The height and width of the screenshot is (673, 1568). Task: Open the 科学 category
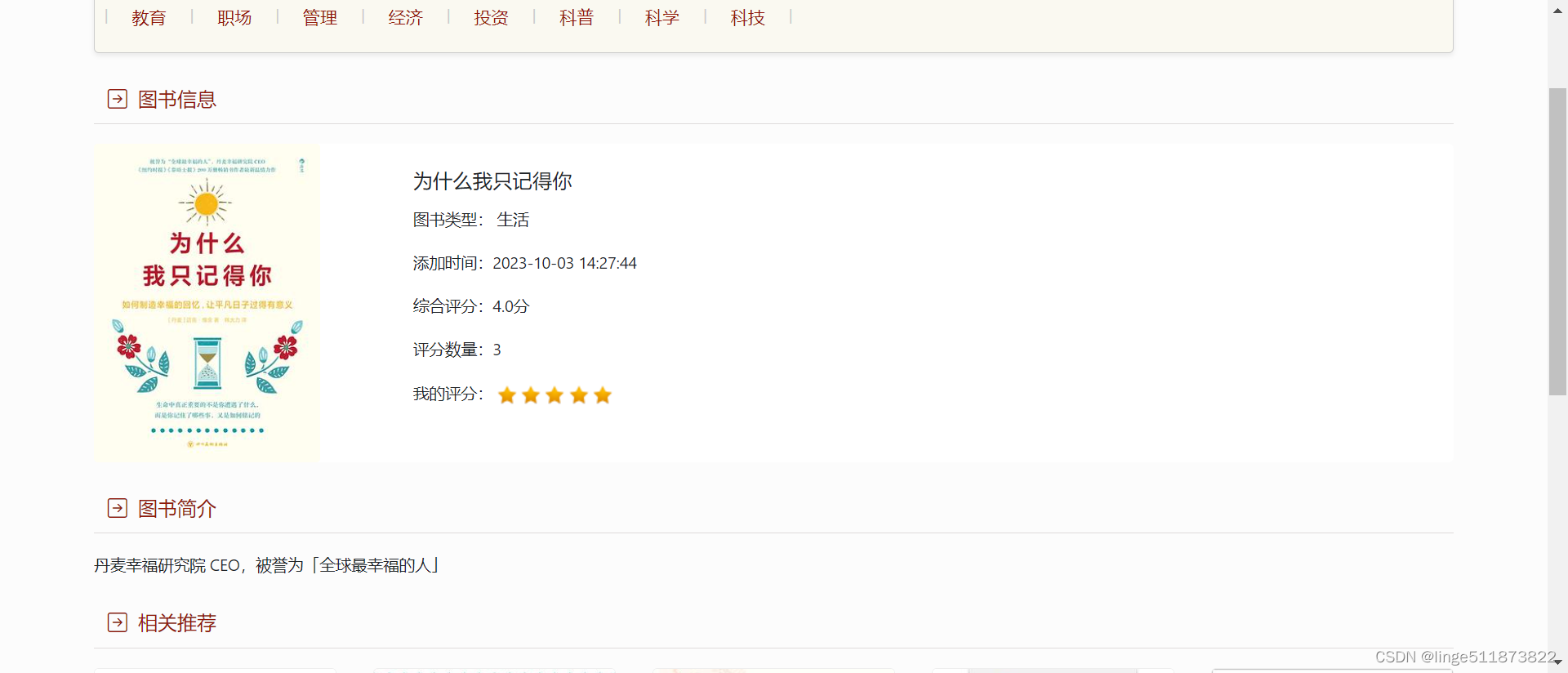(662, 17)
